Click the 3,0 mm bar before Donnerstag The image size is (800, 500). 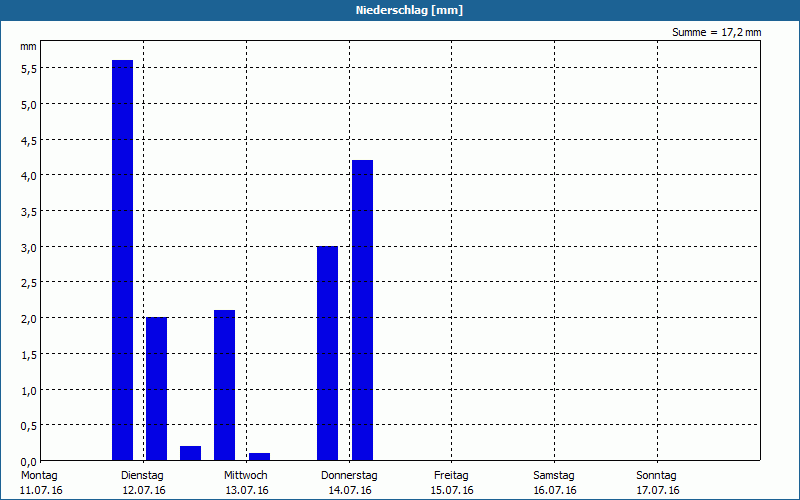pos(328,353)
